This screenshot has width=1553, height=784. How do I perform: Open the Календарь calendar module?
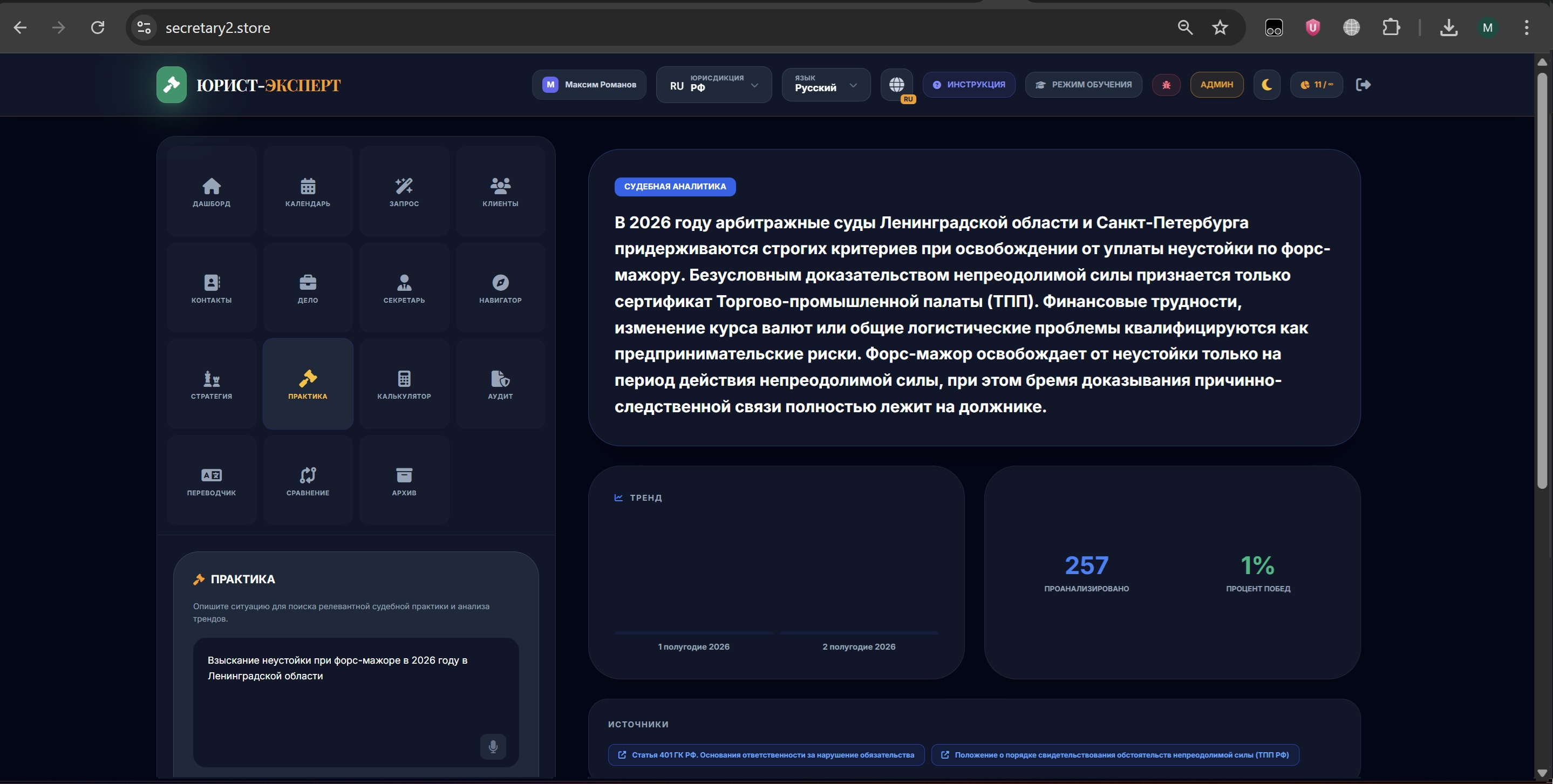pos(308,192)
